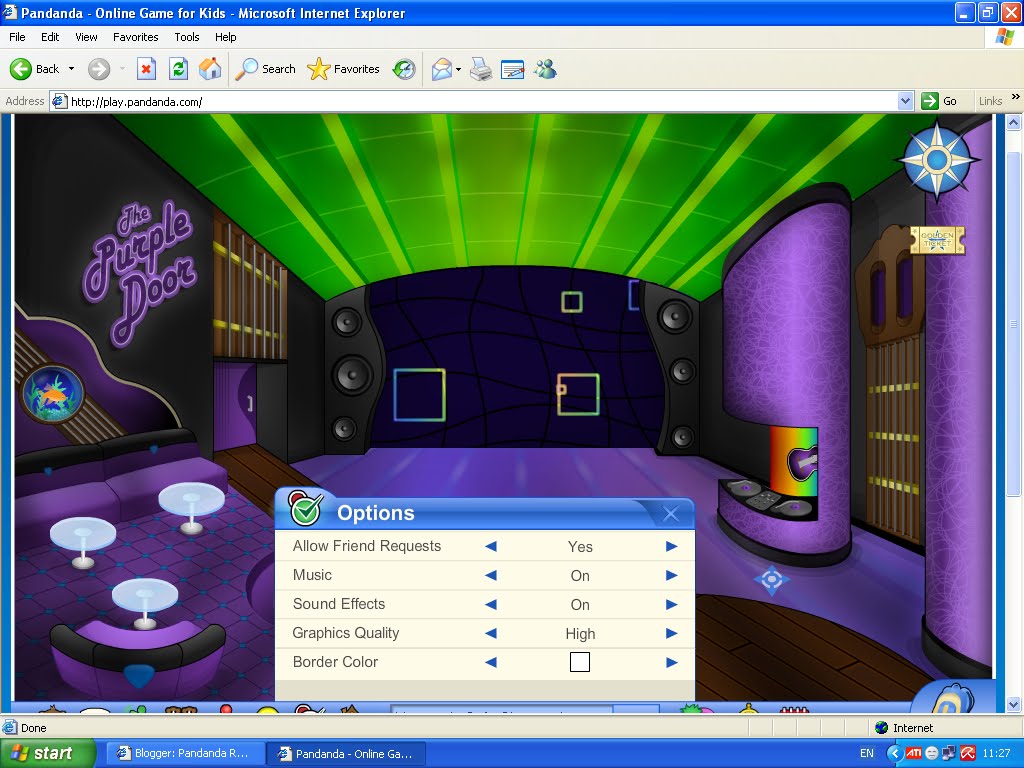
Task: Previous Border Color with left arrow
Action: 491,662
